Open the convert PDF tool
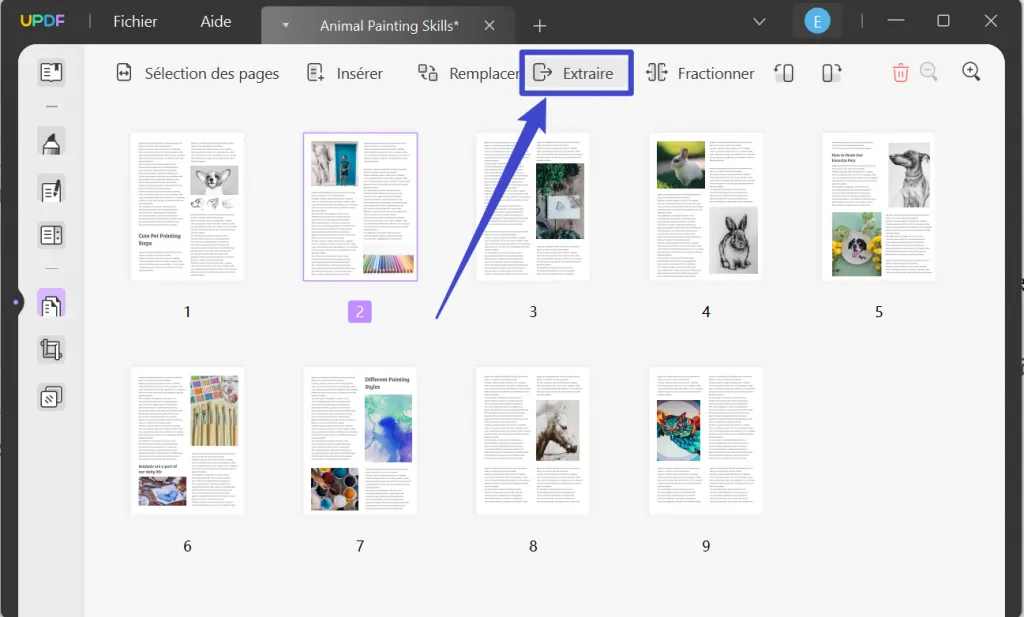 pyautogui.click(x=51, y=235)
